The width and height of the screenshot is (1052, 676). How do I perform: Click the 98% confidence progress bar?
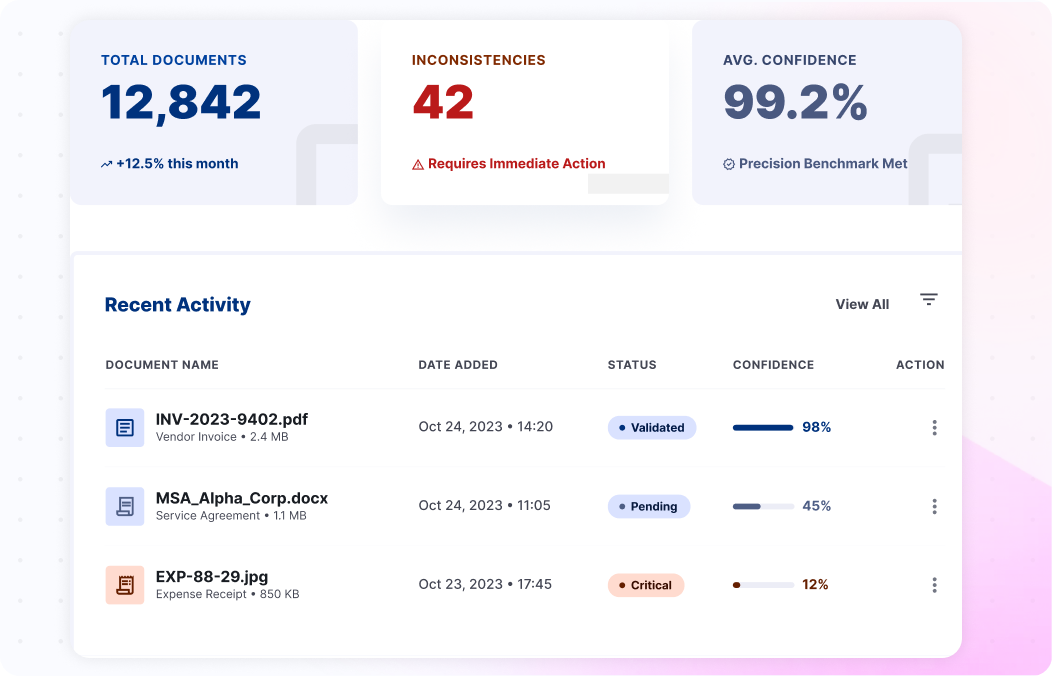764,428
